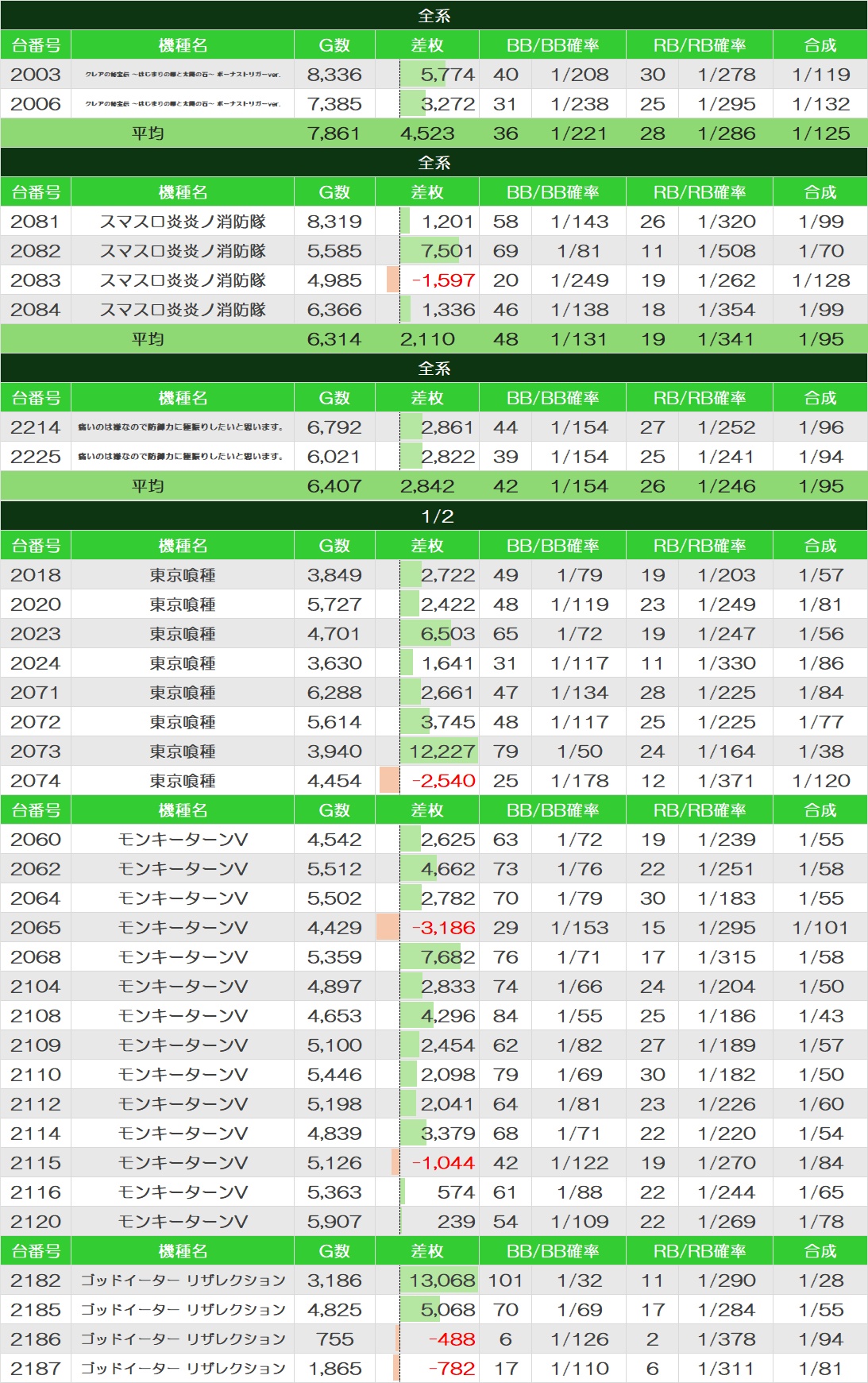Click machine number 2003 cell
The height and width of the screenshot is (1383, 868).
pos(36,75)
